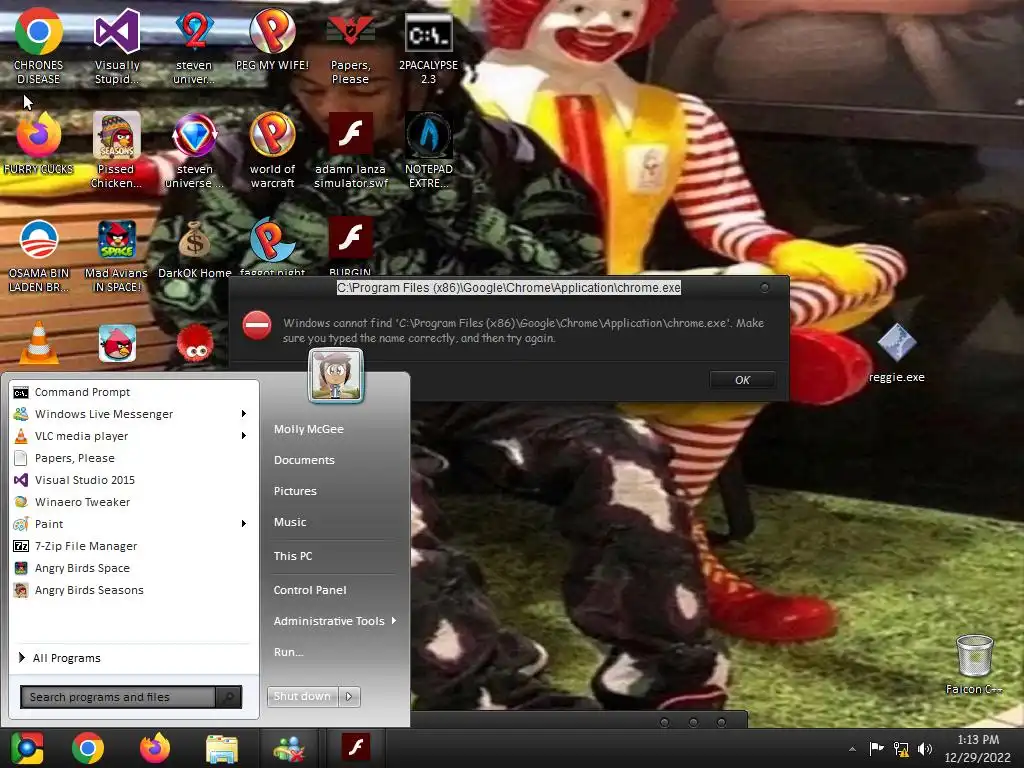Image resolution: width=1024 pixels, height=768 pixels.
Task: Select the Pissed Chicken desktop icon
Action: pos(116,150)
